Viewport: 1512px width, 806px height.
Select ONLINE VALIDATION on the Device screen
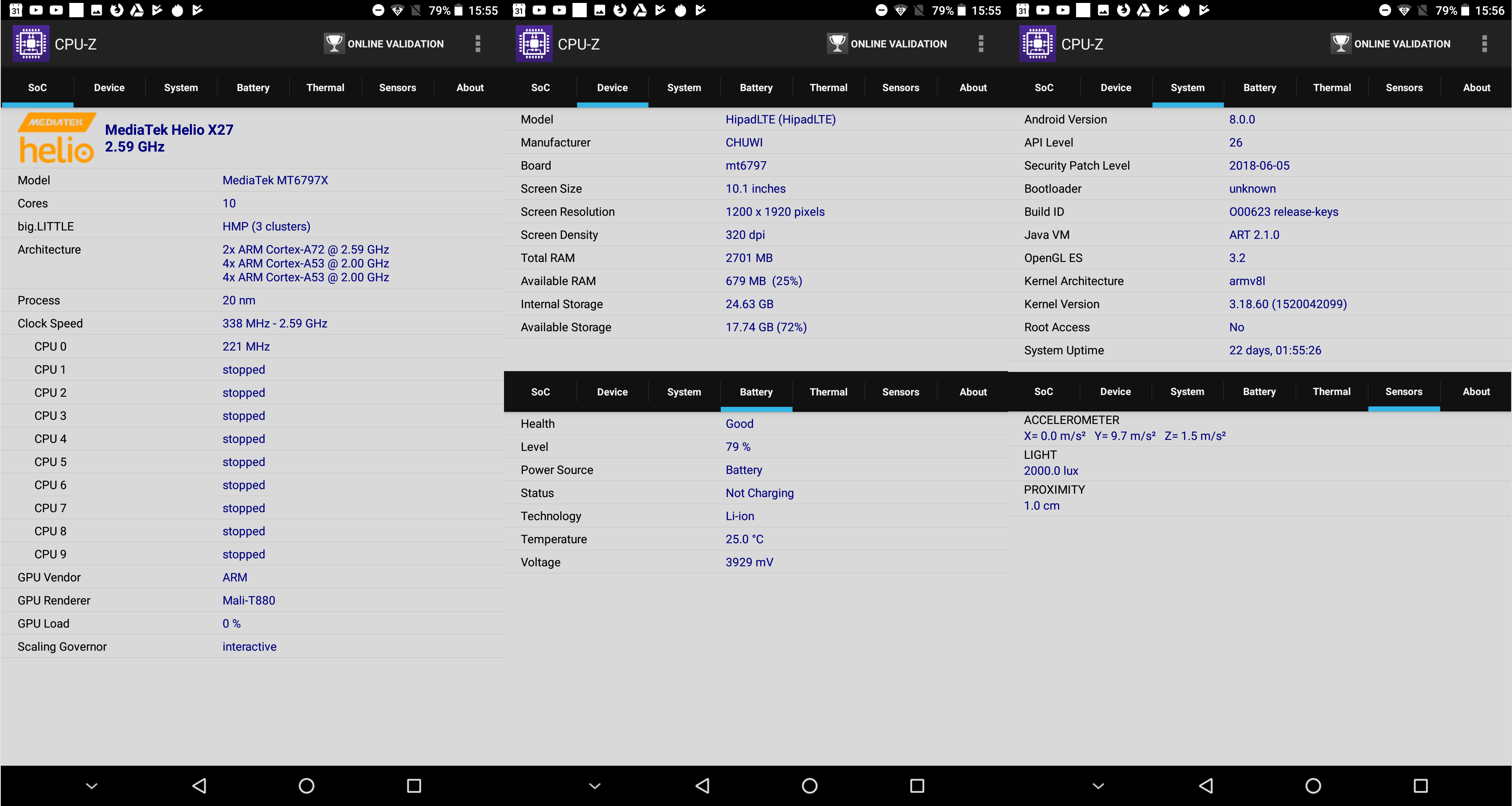pos(887,43)
